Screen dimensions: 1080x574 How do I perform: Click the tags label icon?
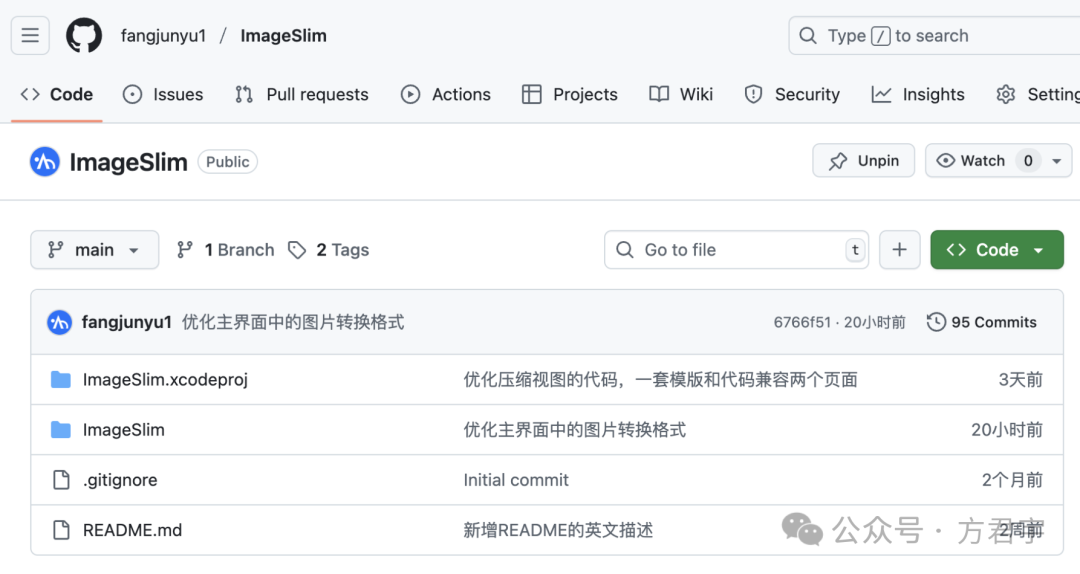tap(297, 250)
